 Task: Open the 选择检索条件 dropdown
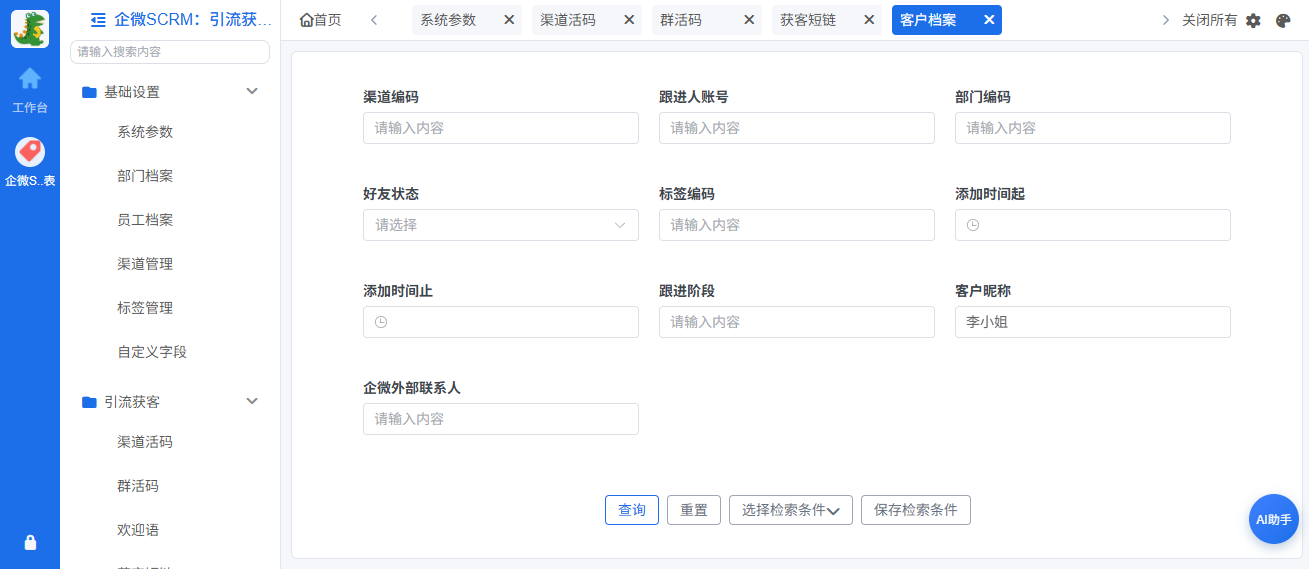point(791,510)
